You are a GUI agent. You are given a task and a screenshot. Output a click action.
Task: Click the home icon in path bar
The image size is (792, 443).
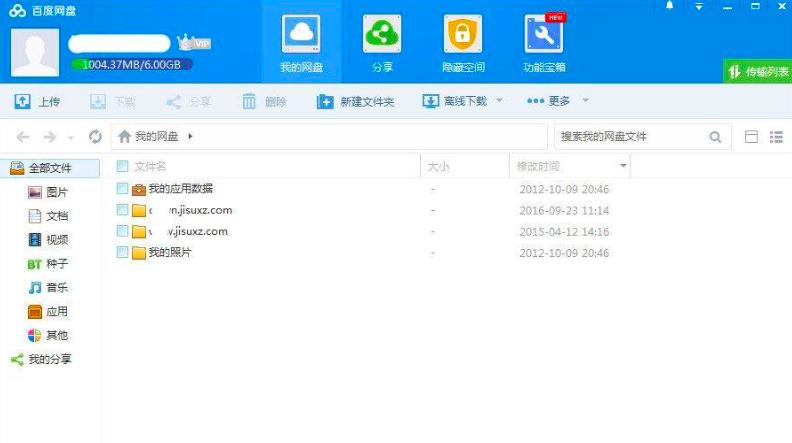(x=124, y=136)
